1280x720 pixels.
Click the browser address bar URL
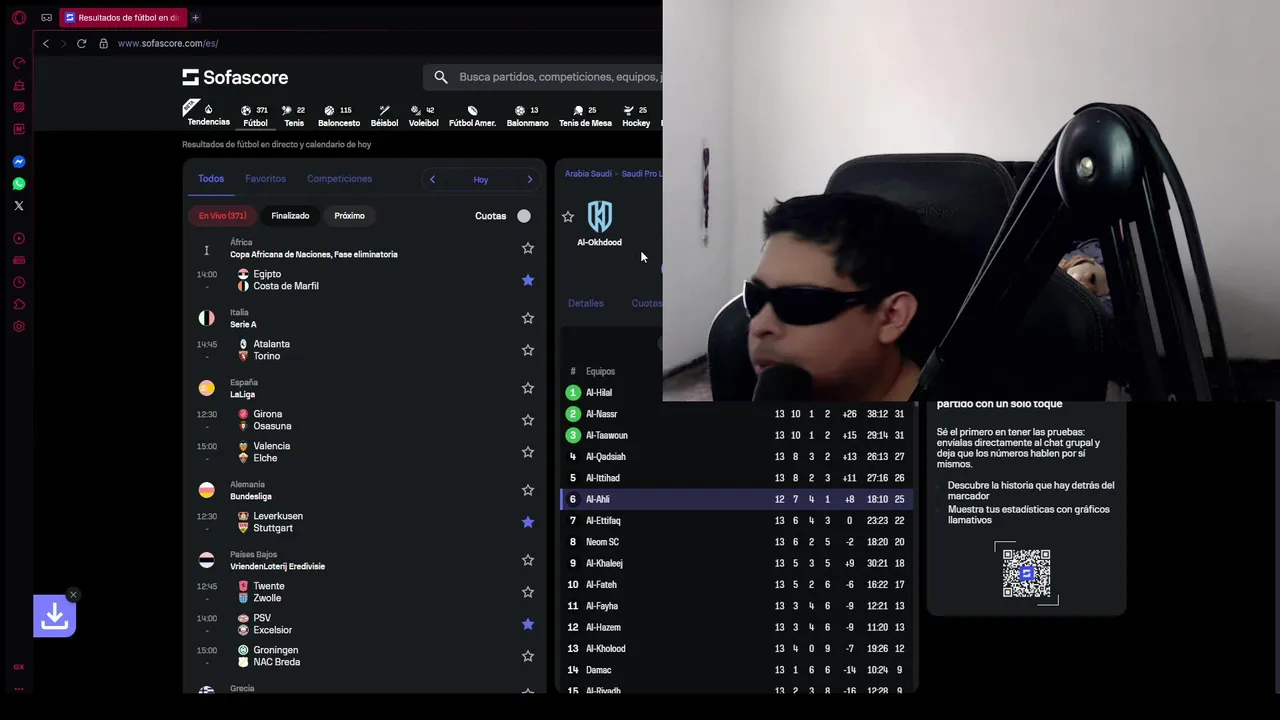point(168,43)
